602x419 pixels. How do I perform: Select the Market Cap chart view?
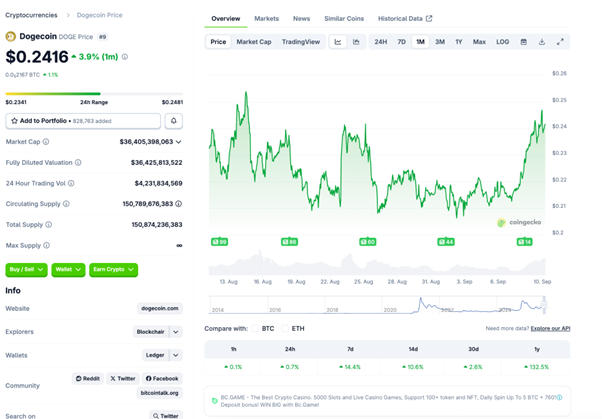coord(254,42)
